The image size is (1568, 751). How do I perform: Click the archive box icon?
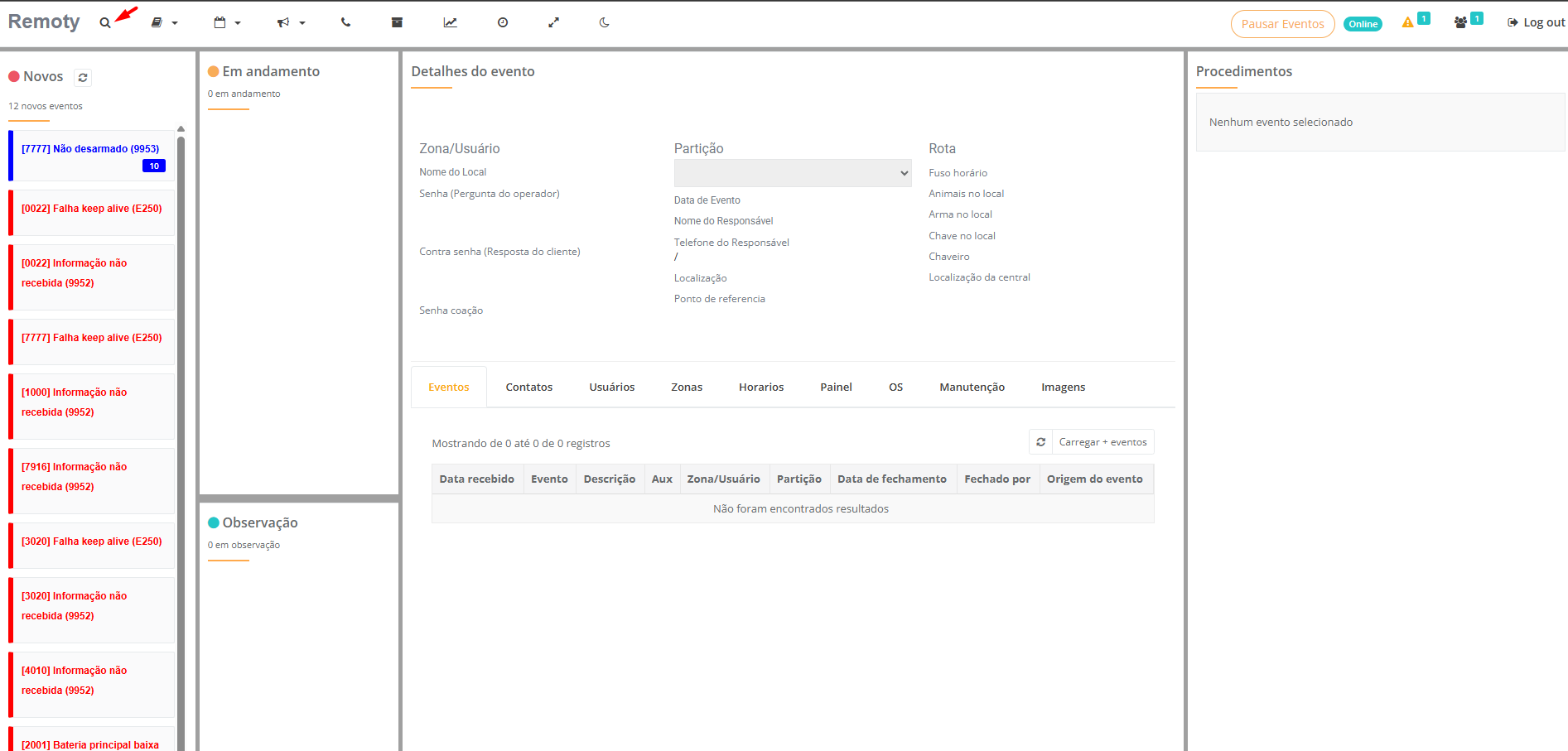(397, 22)
